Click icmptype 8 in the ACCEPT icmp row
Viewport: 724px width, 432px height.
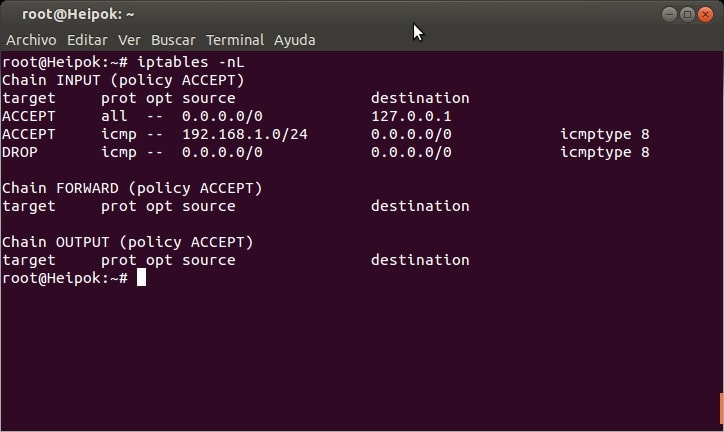click(605, 134)
